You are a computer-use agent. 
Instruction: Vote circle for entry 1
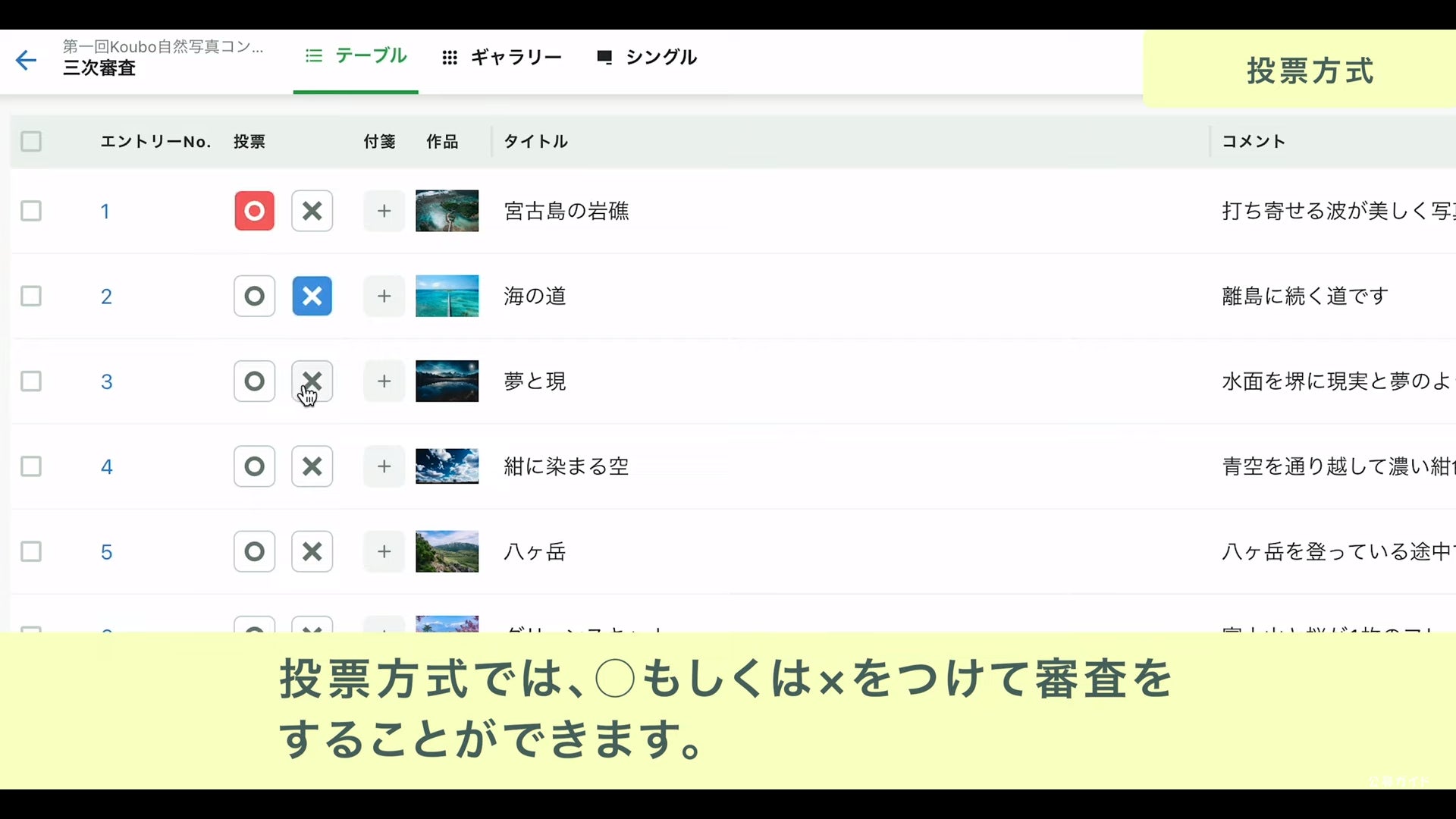pyautogui.click(x=254, y=211)
